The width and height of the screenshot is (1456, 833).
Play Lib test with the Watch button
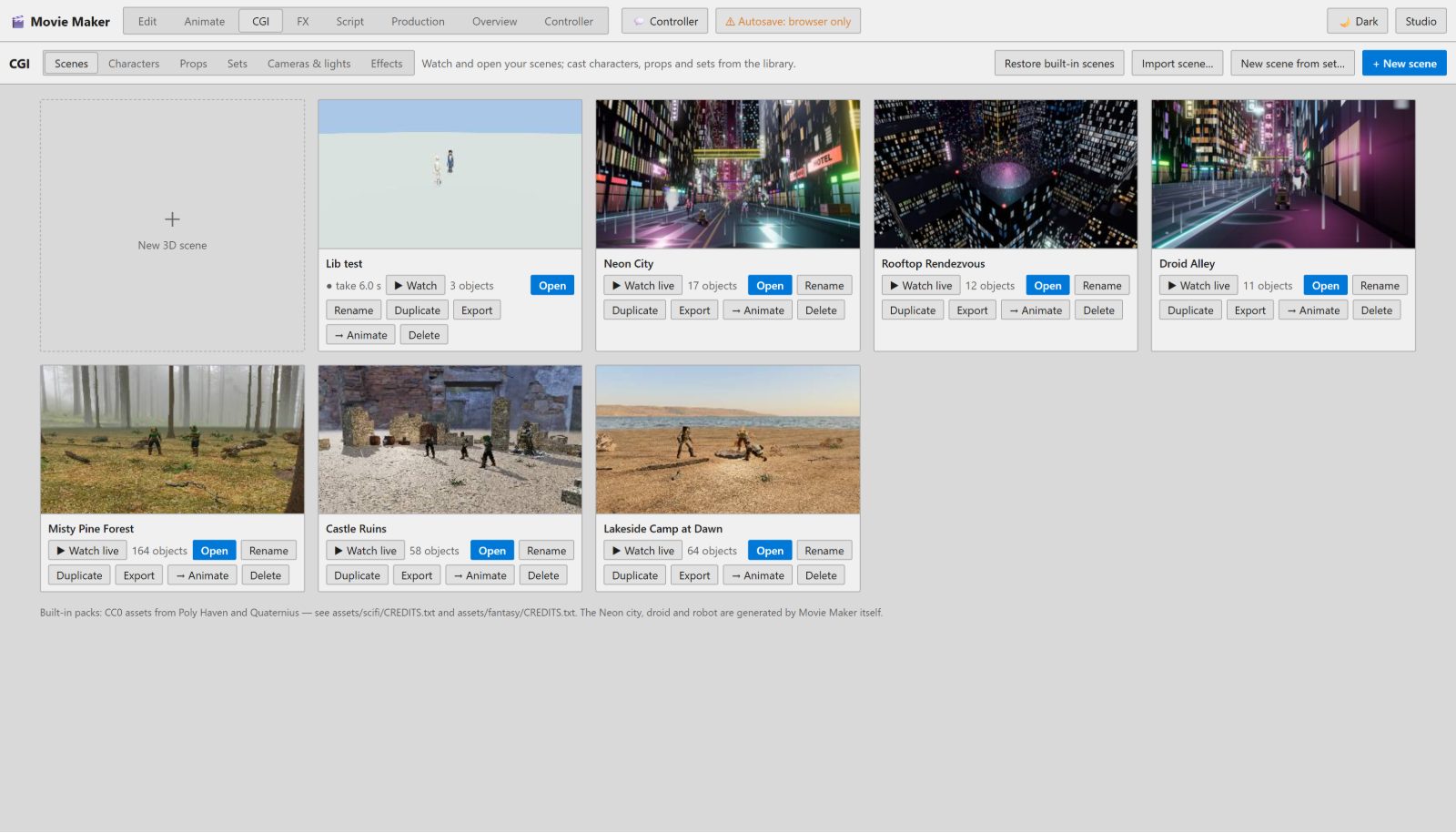coord(416,286)
